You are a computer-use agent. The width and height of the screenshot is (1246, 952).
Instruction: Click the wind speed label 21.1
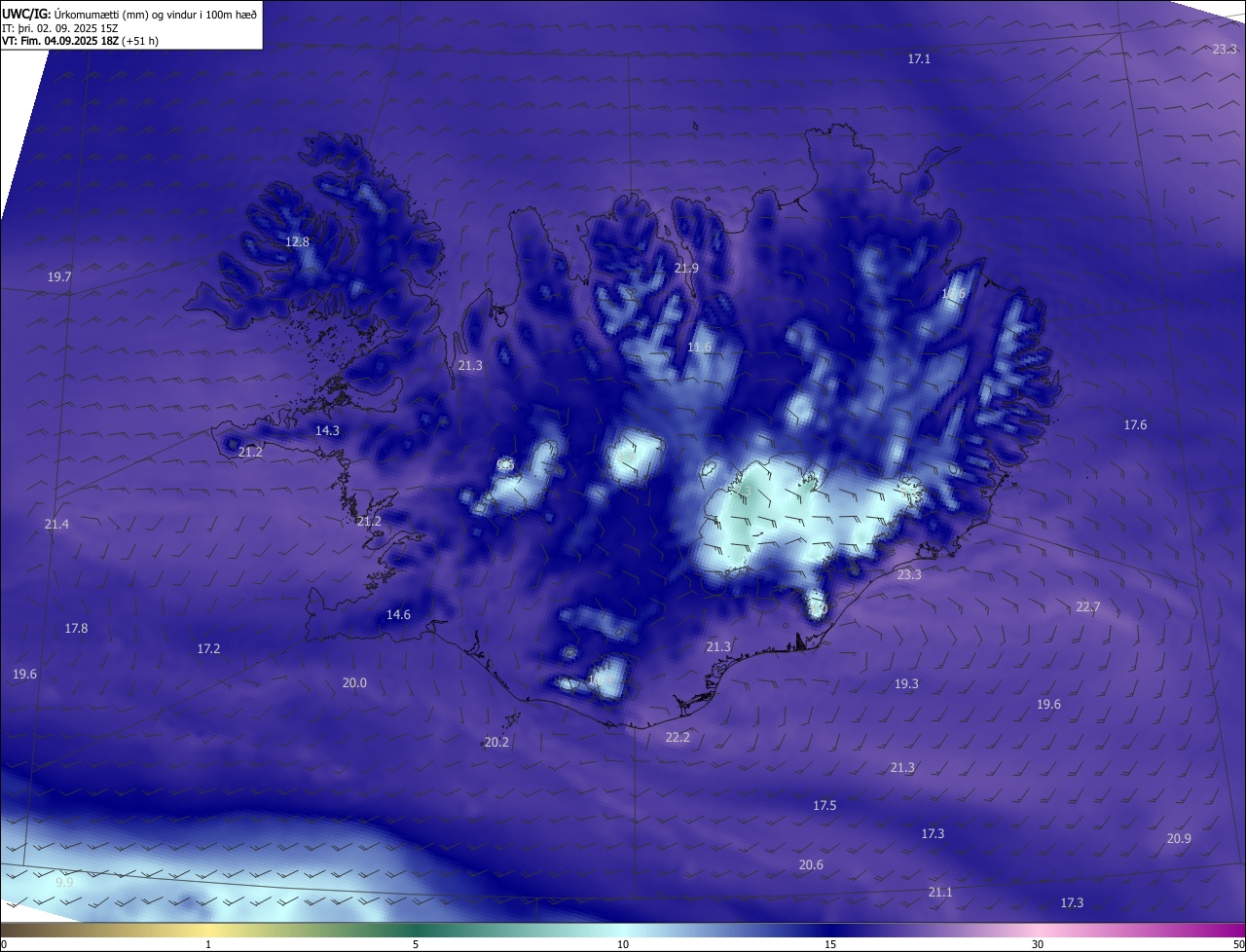(940, 892)
